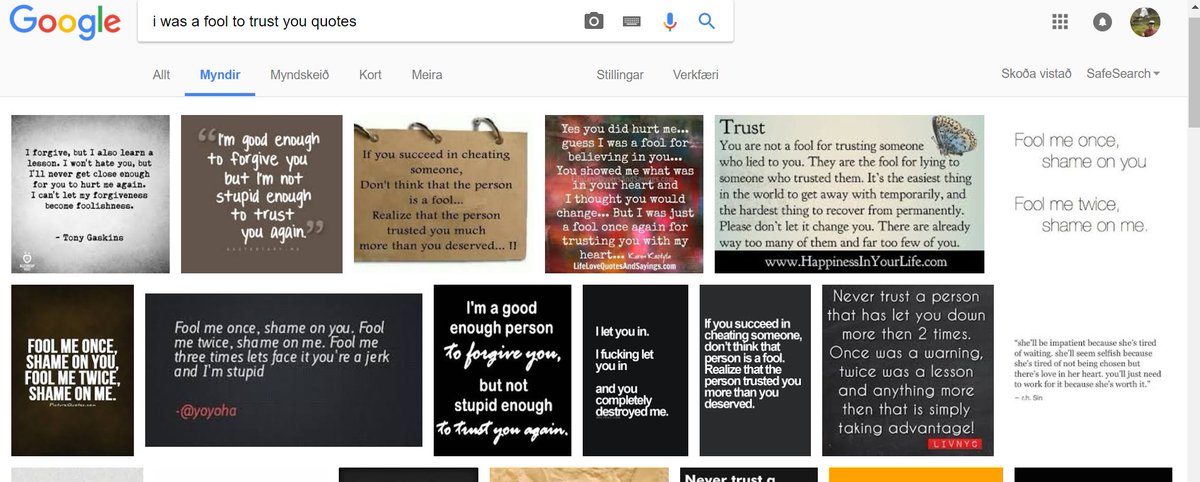Open the orange thumbnail in bottom row

(916, 475)
